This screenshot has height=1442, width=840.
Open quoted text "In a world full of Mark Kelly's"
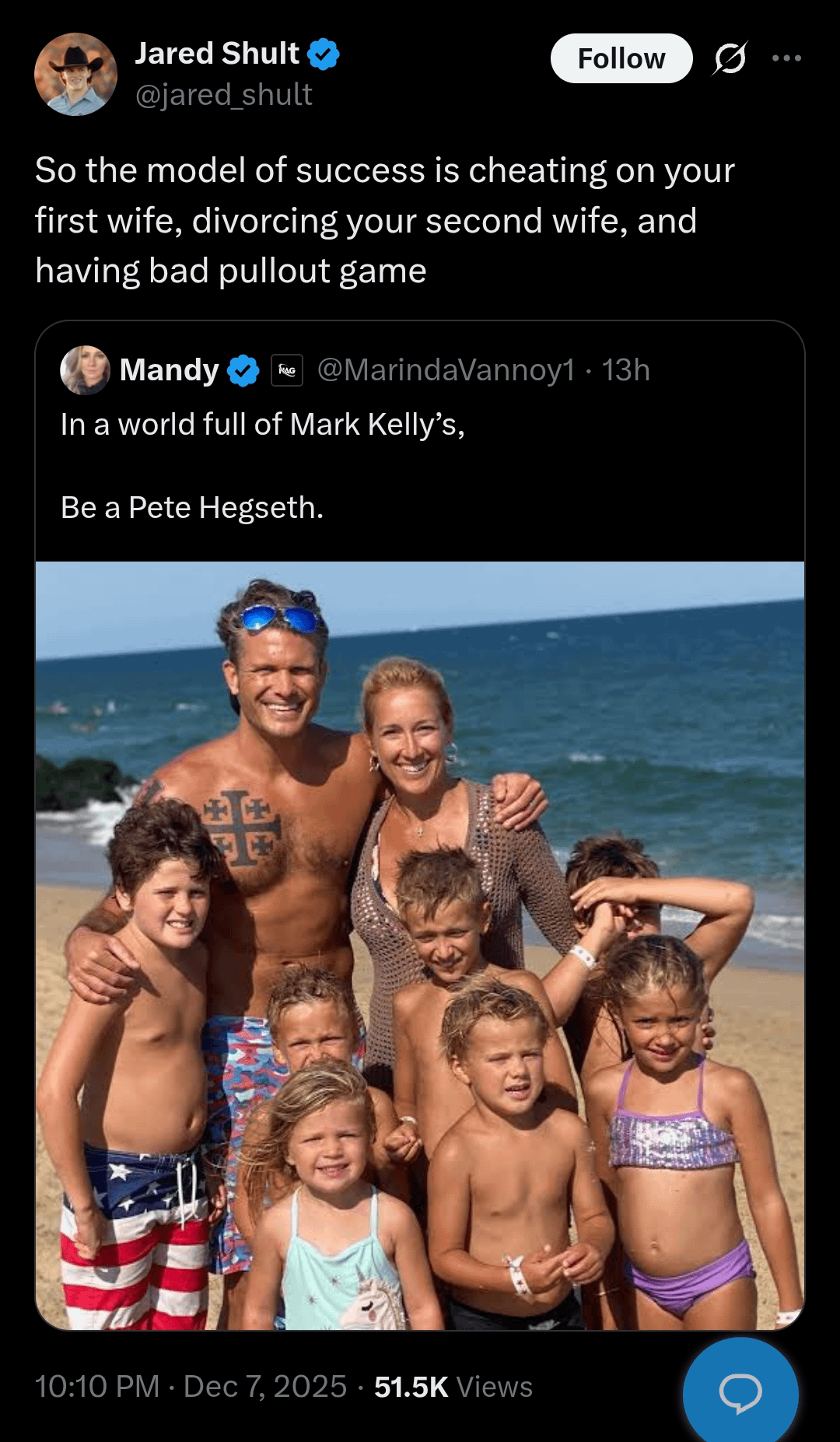(262, 425)
